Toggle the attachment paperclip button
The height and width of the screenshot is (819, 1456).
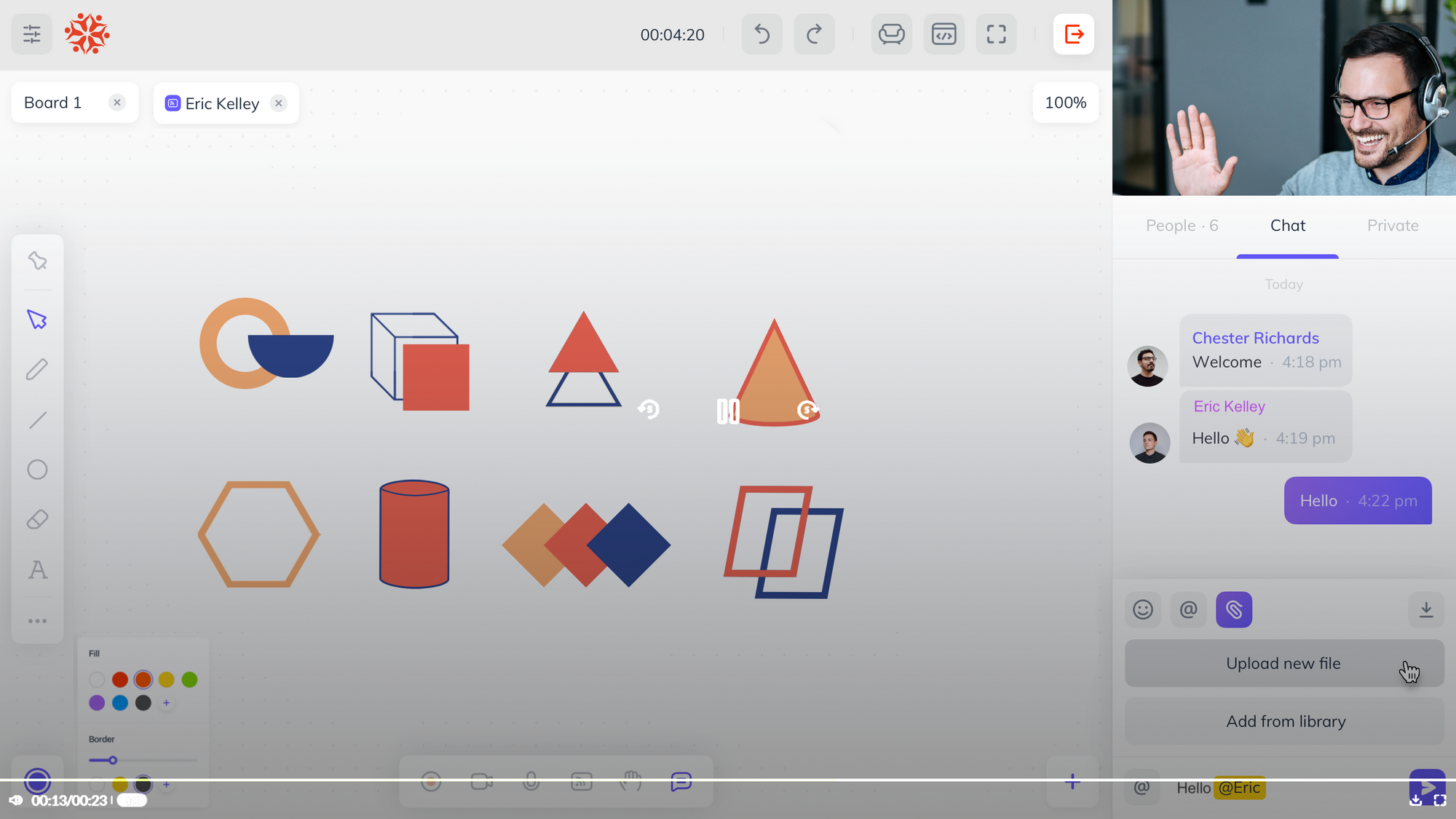pos(1233,609)
